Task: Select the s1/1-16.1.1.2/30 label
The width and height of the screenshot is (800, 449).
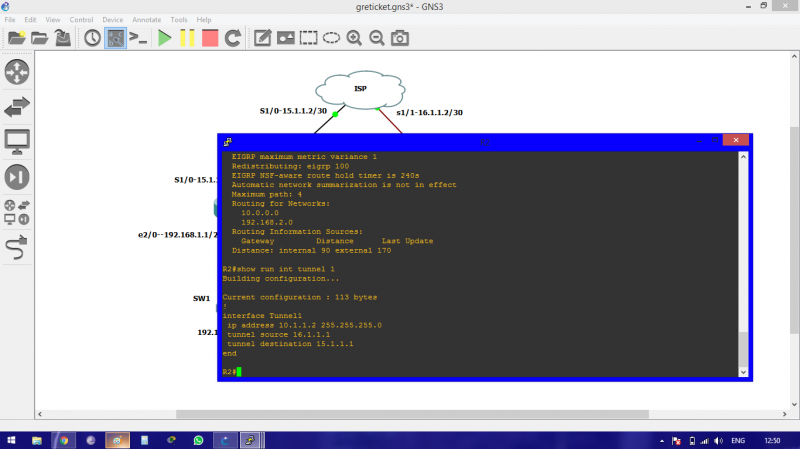Action: pyautogui.click(x=429, y=112)
